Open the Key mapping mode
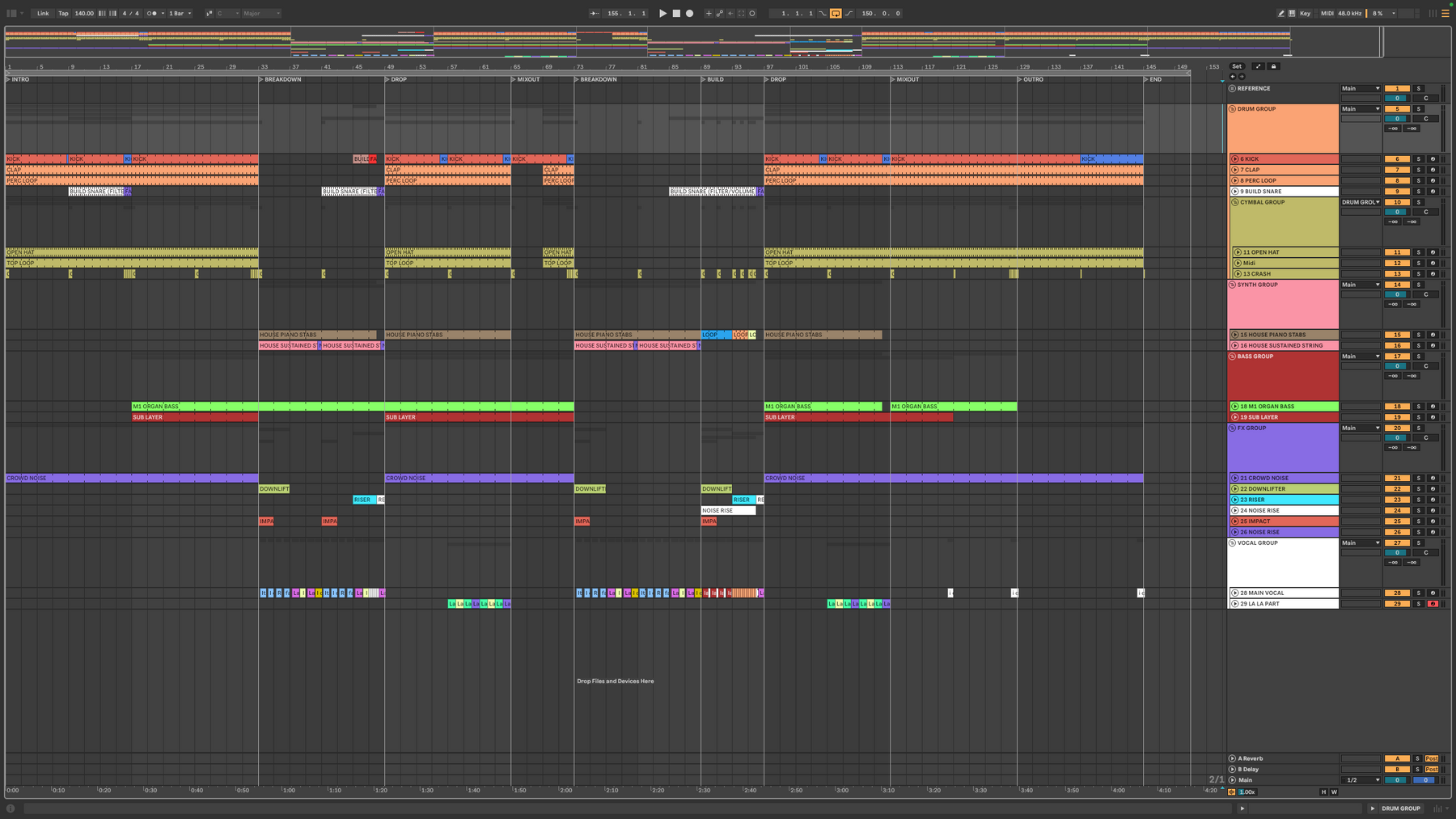This screenshot has height=819, width=1456. [x=1305, y=13]
